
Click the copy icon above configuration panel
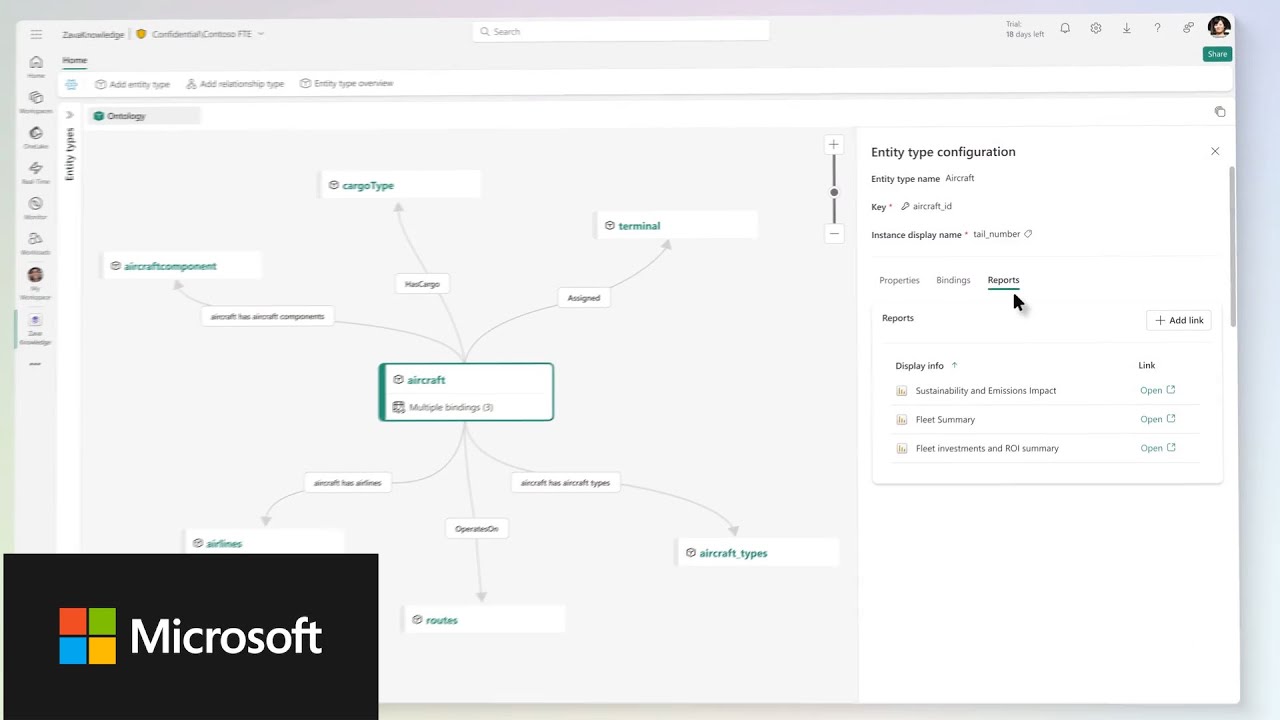tap(1219, 112)
